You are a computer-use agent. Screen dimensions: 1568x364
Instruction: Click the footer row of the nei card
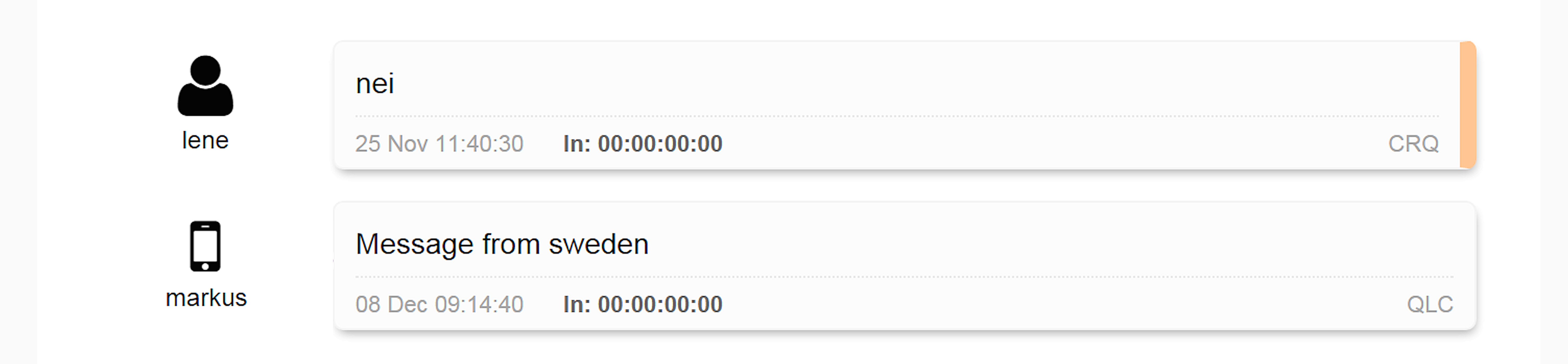pos(897,144)
